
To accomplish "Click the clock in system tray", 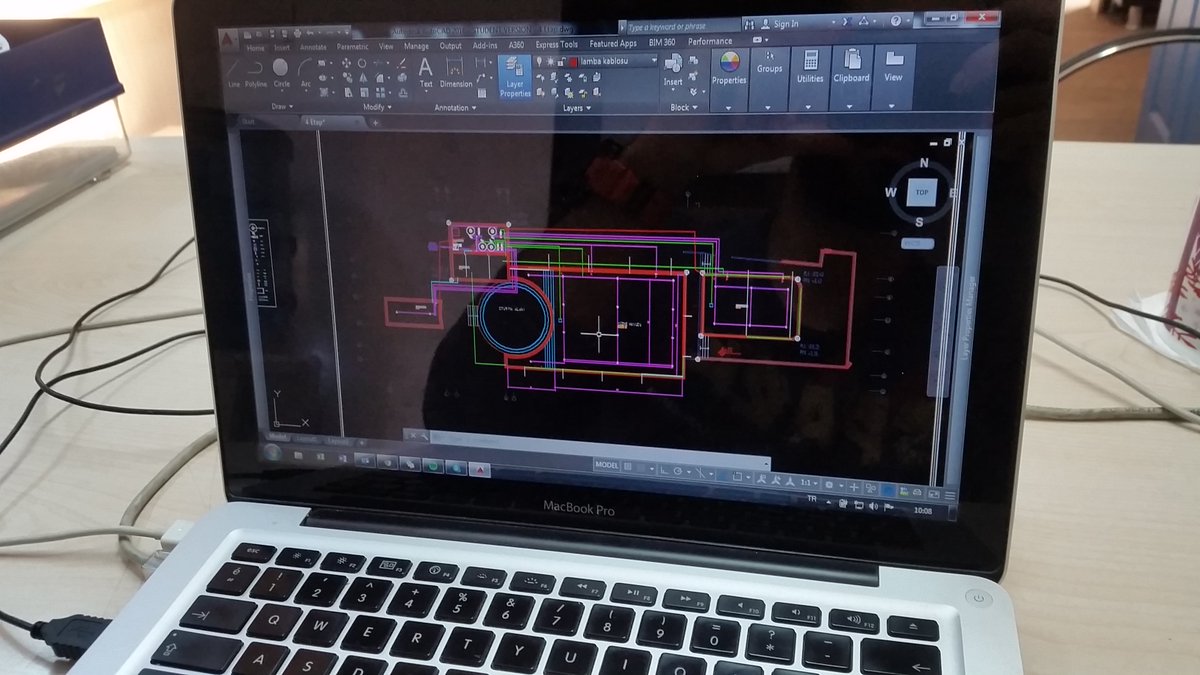I will (922, 511).
